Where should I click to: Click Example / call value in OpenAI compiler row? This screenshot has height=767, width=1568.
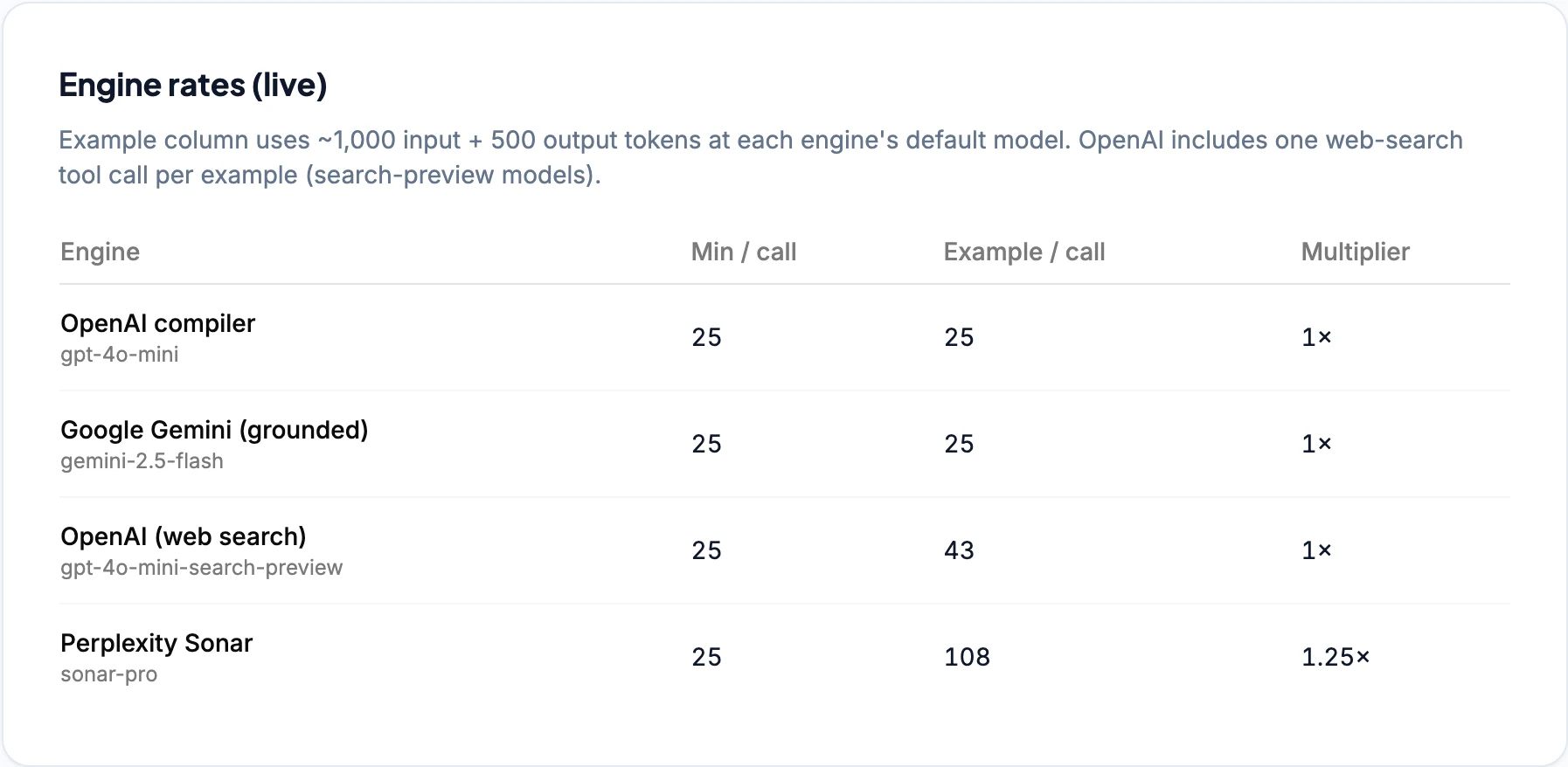pos(959,337)
